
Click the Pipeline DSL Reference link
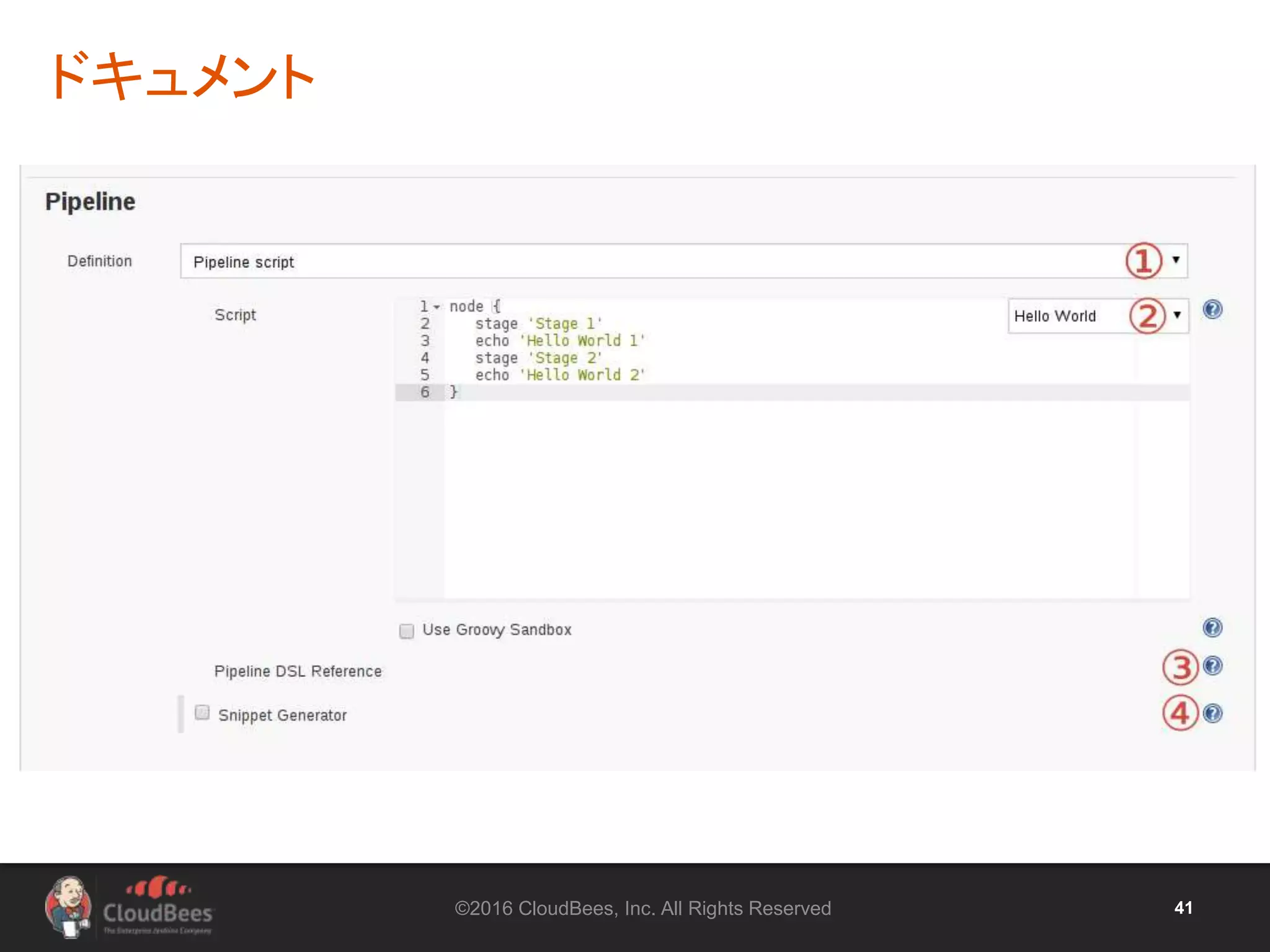298,671
